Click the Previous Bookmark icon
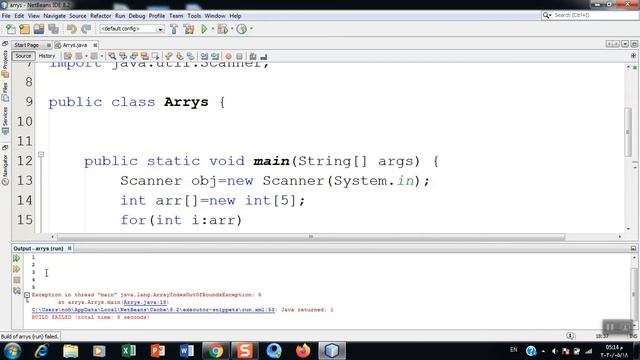The width and height of the screenshot is (640, 360). pyautogui.click(x=169, y=56)
